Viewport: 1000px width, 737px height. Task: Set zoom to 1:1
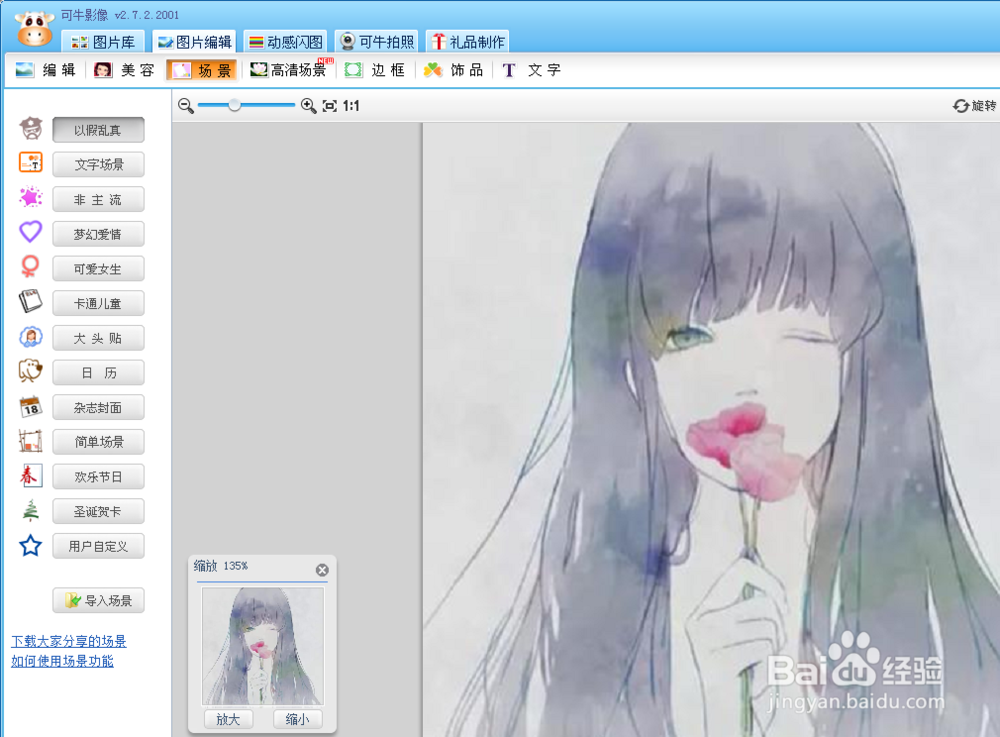tap(351, 106)
